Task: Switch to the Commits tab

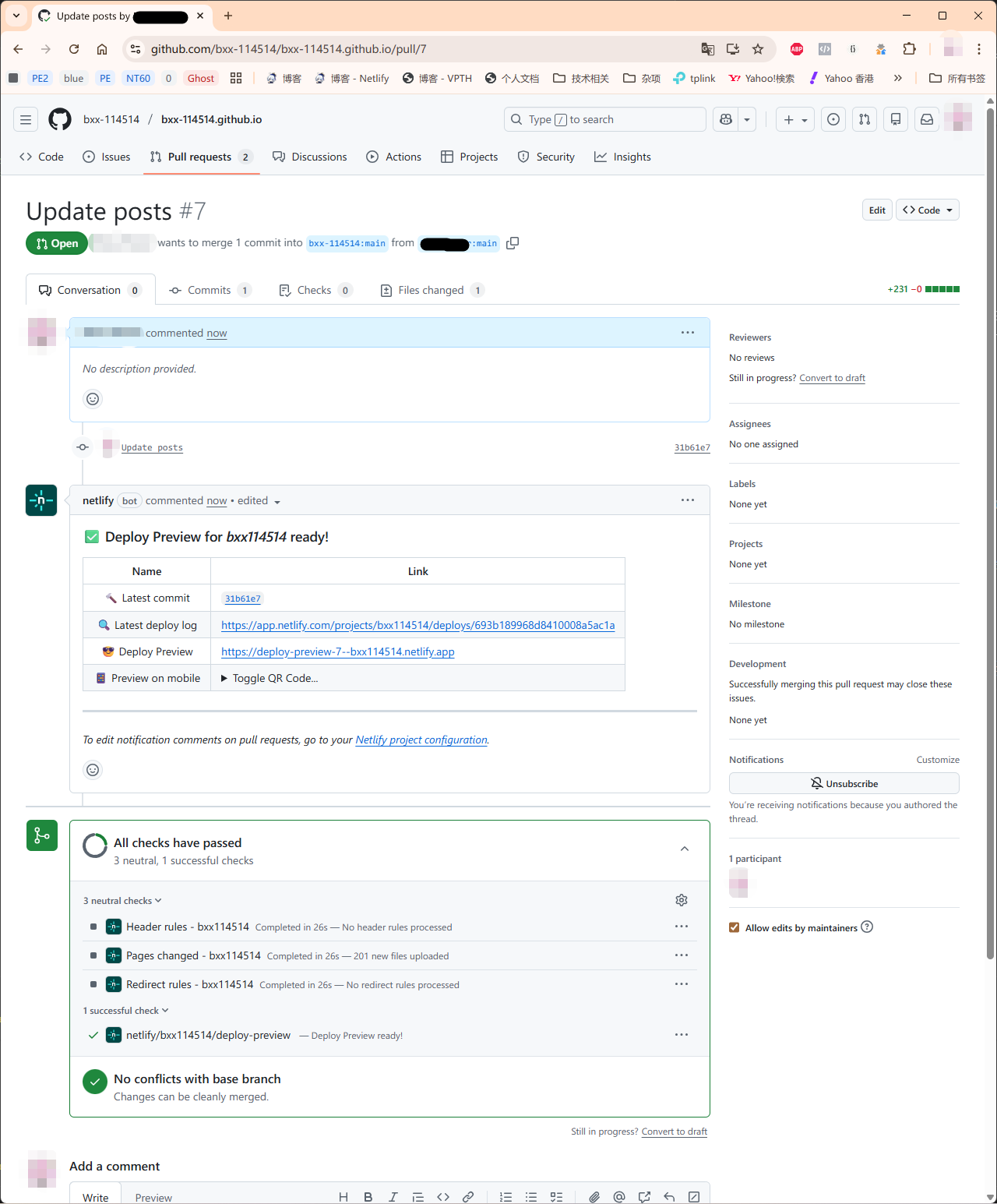Action: [x=210, y=290]
